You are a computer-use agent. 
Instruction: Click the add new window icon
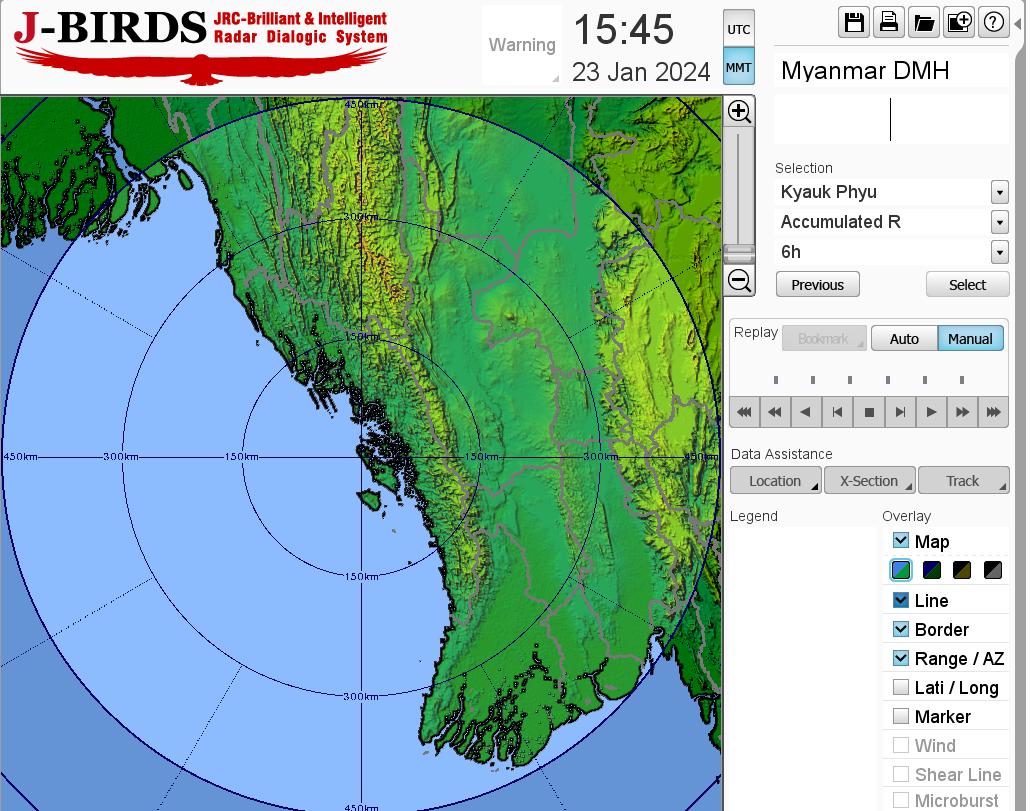pyautogui.click(x=959, y=22)
